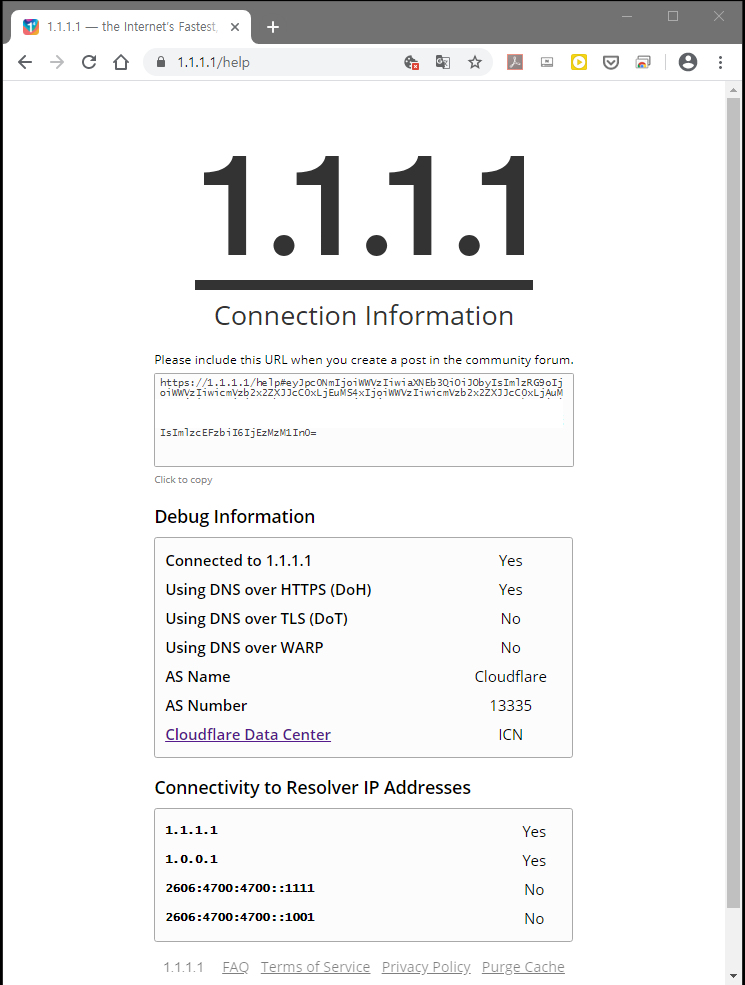This screenshot has width=745, height=985.
Task: Open the browser home page
Action: [x=121, y=62]
